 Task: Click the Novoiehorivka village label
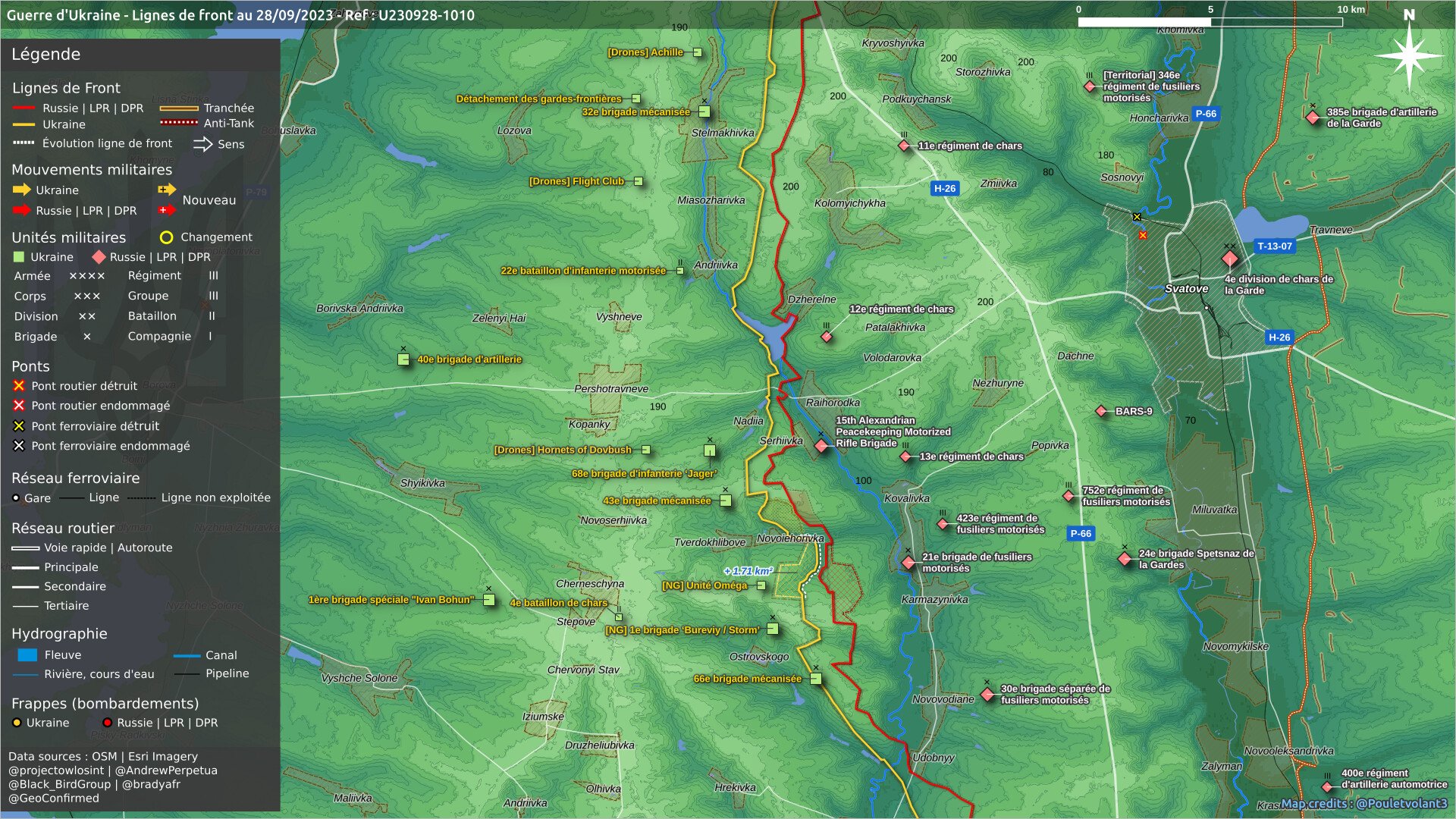[790, 538]
